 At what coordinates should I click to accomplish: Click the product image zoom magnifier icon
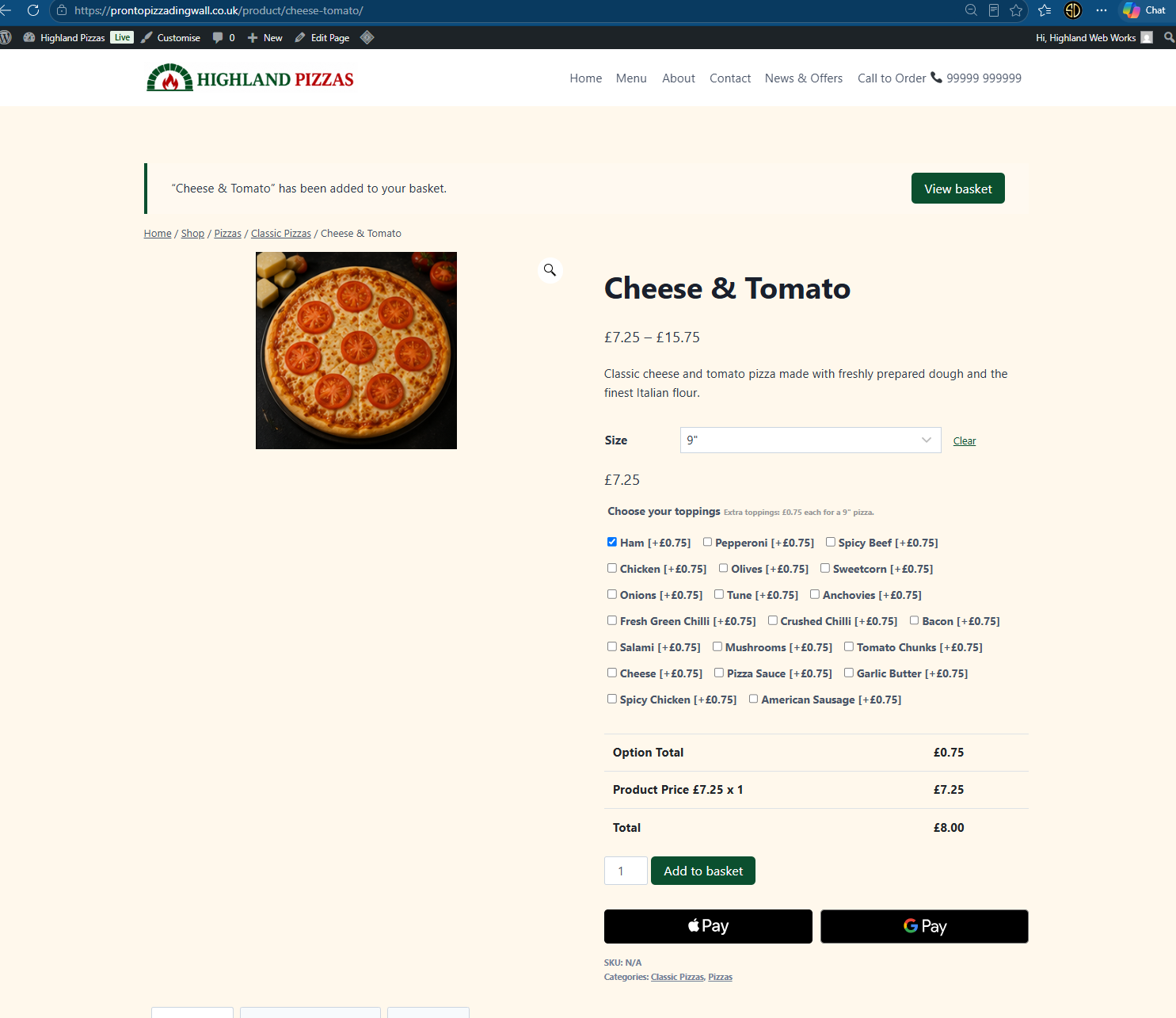click(x=550, y=270)
